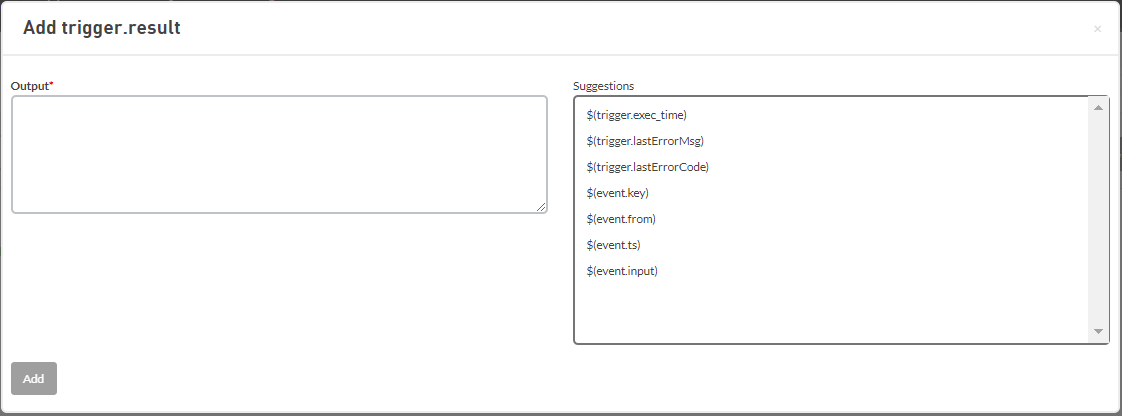This screenshot has height=416, width=1122.
Task: Insert the $(event.ts) suggestion
Action: (613, 245)
